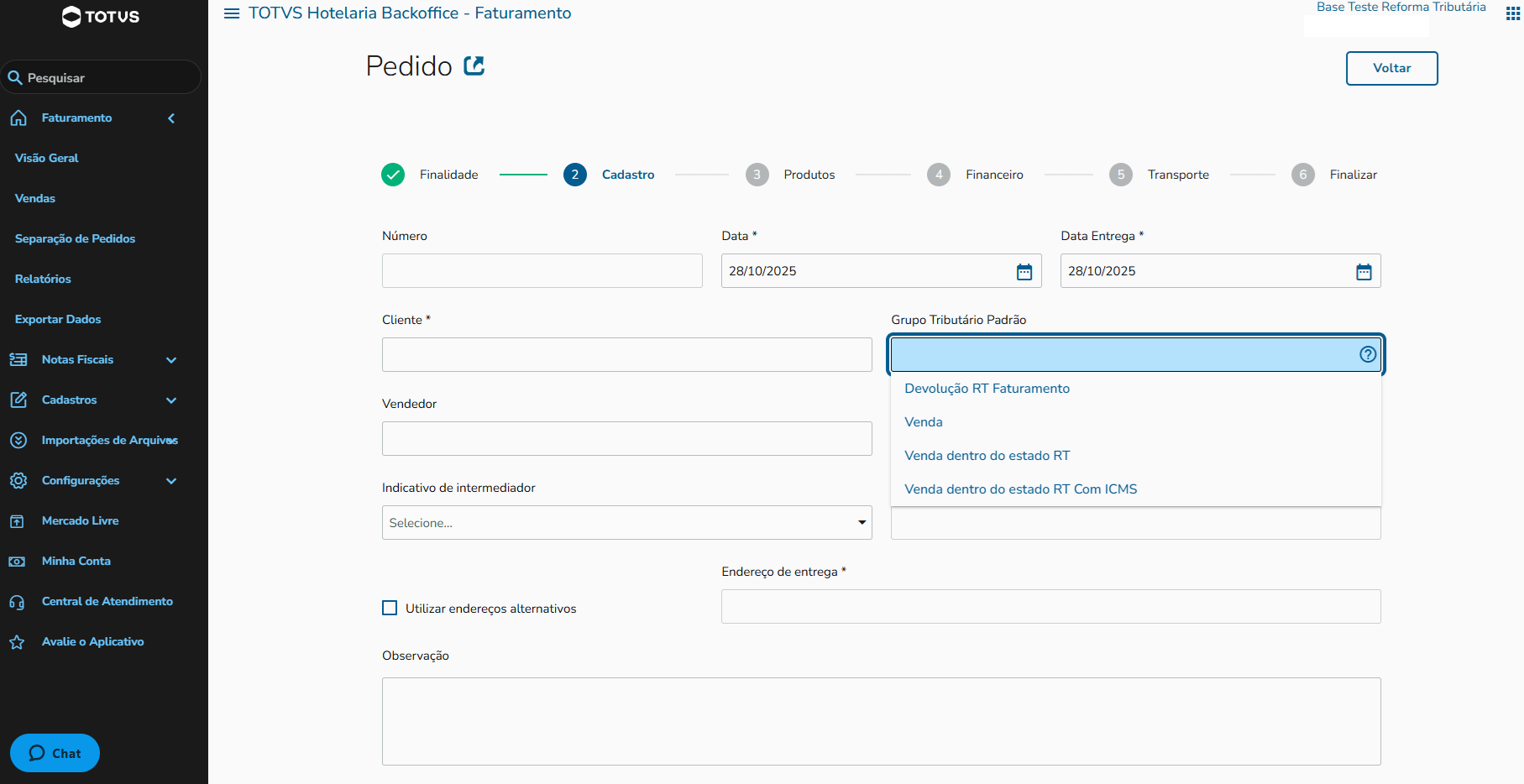1524x784 pixels.
Task: Open the Pedido external link icon
Action: pos(474,65)
